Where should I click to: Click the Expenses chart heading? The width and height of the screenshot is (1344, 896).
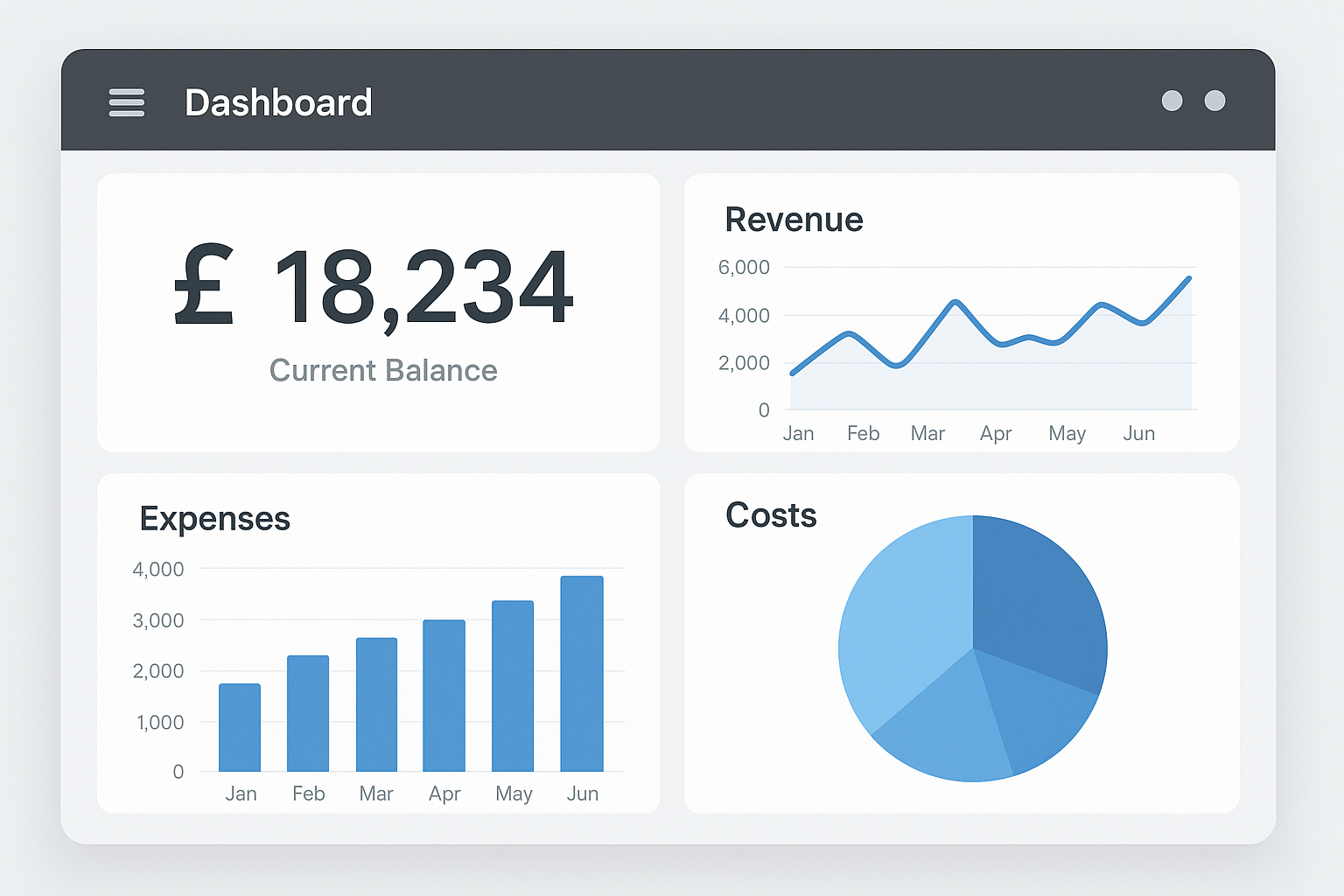214,518
